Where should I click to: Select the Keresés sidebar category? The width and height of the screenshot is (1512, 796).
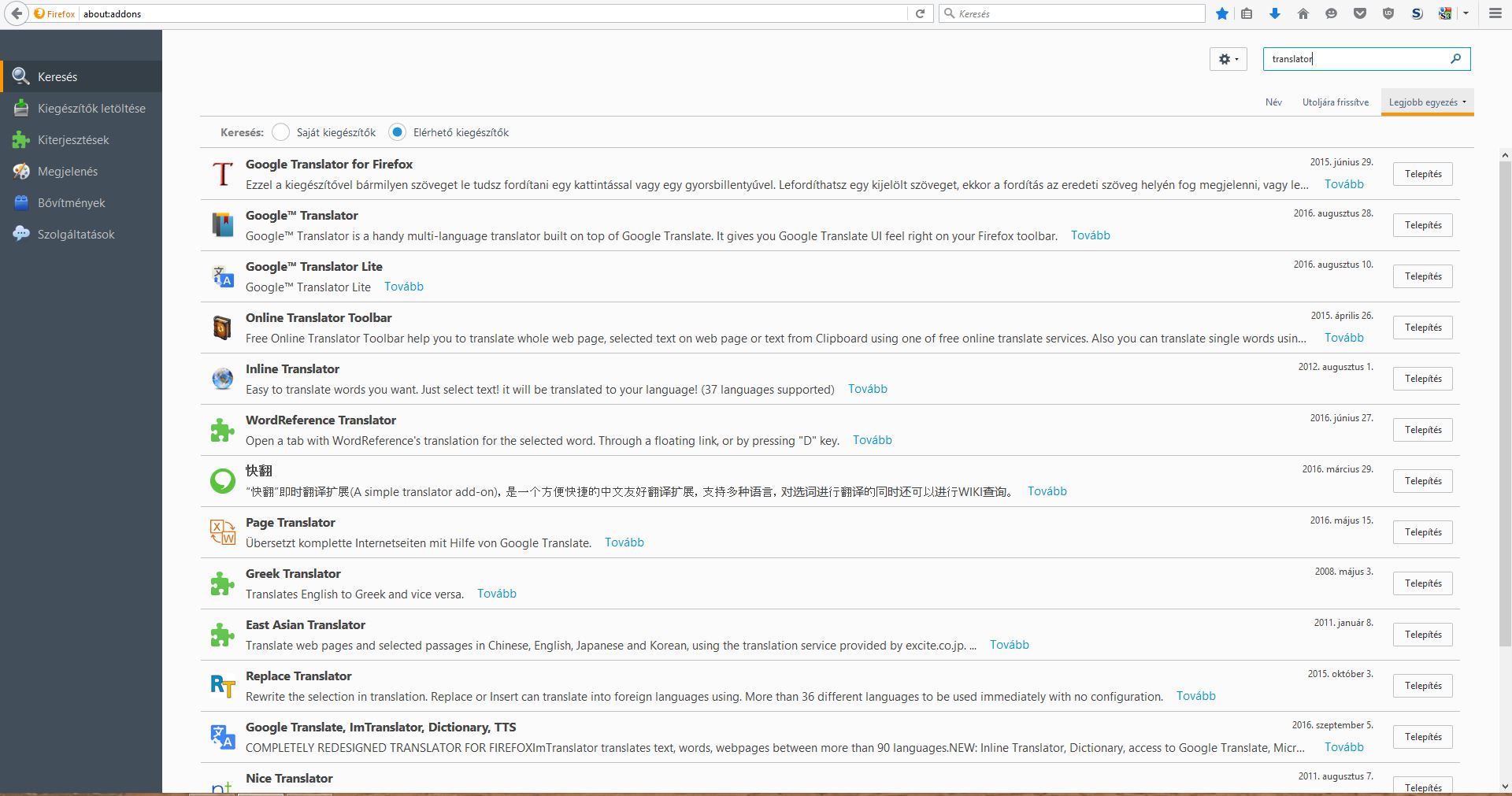[x=81, y=76]
